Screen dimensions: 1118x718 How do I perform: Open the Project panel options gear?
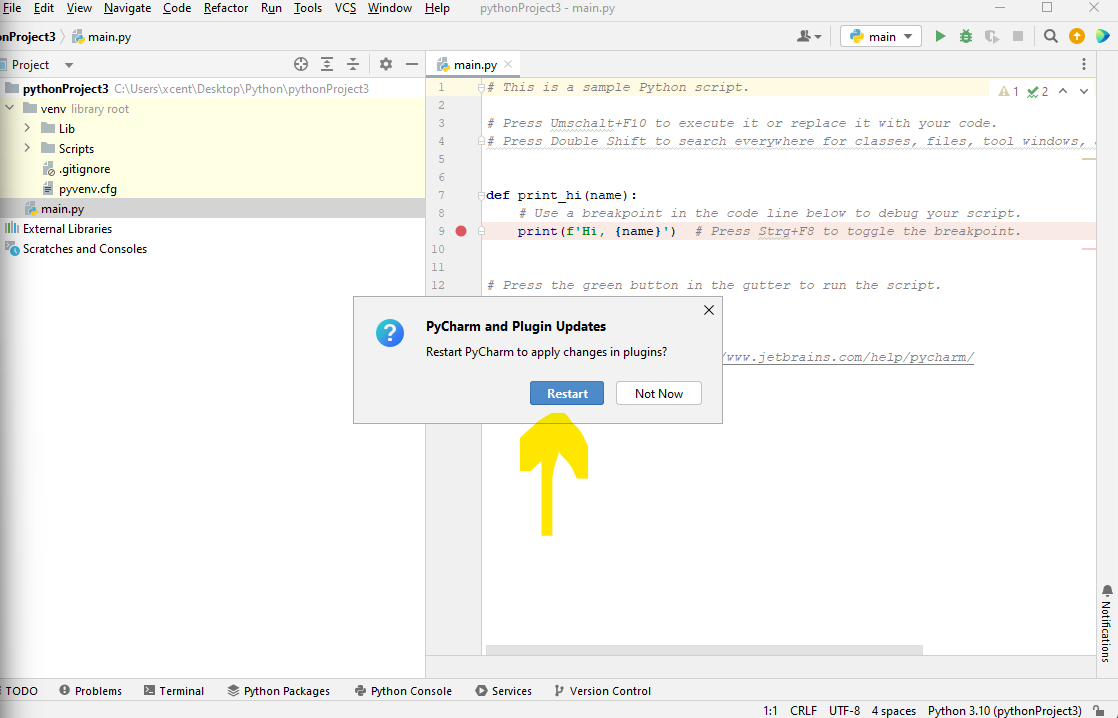click(x=386, y=64)
